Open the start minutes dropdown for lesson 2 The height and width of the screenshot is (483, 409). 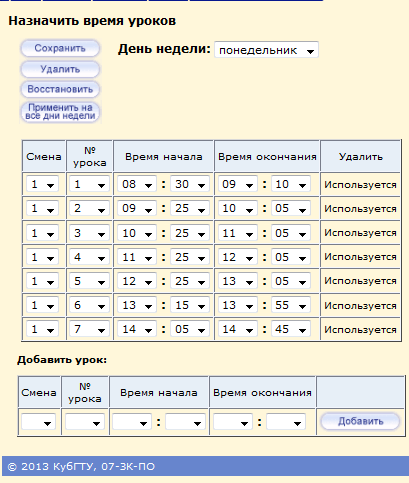click(x=190, y=208)
